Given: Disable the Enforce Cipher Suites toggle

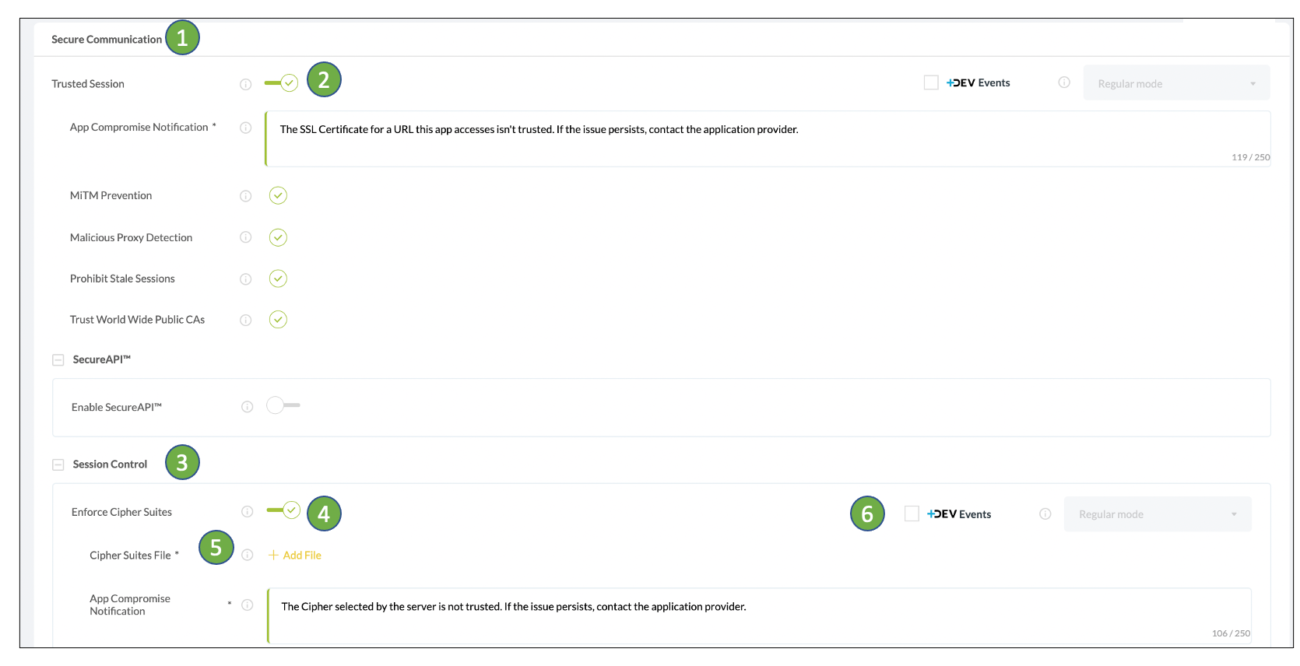Looking at the screenshot, I should (x=283, y=511).
